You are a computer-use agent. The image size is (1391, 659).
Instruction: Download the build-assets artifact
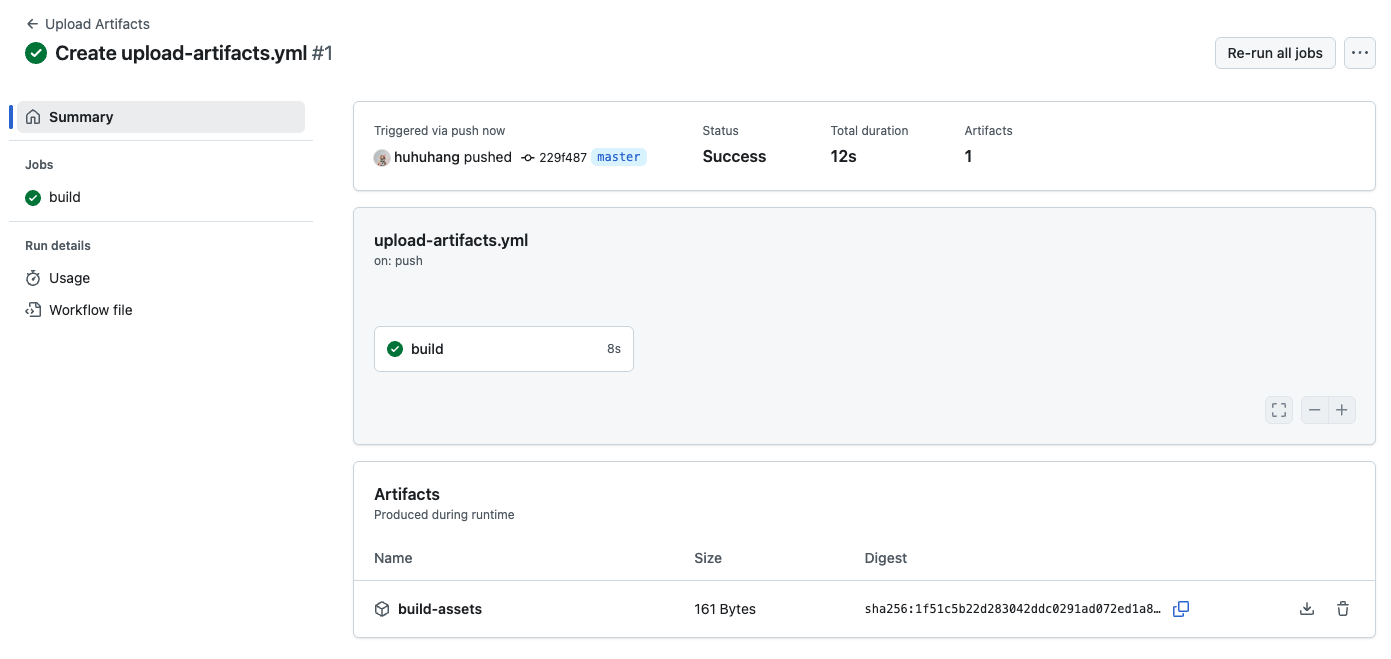coord(1307,608)
